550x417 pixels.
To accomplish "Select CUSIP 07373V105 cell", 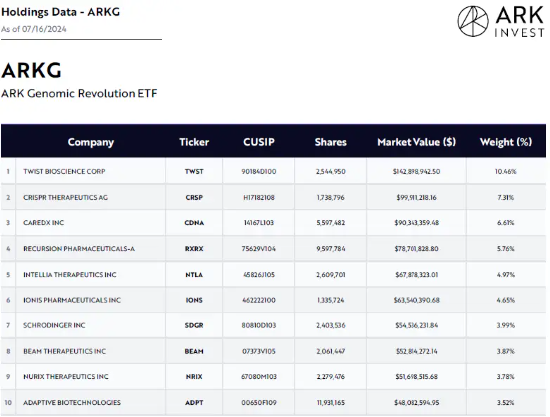I will [x=259, y=351].
